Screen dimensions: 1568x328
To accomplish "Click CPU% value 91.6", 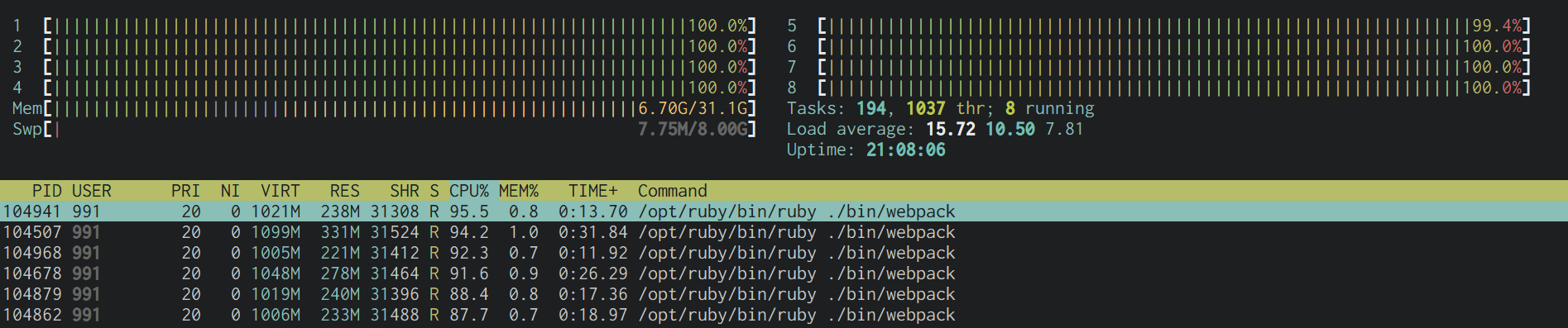I will pos(469,273).
